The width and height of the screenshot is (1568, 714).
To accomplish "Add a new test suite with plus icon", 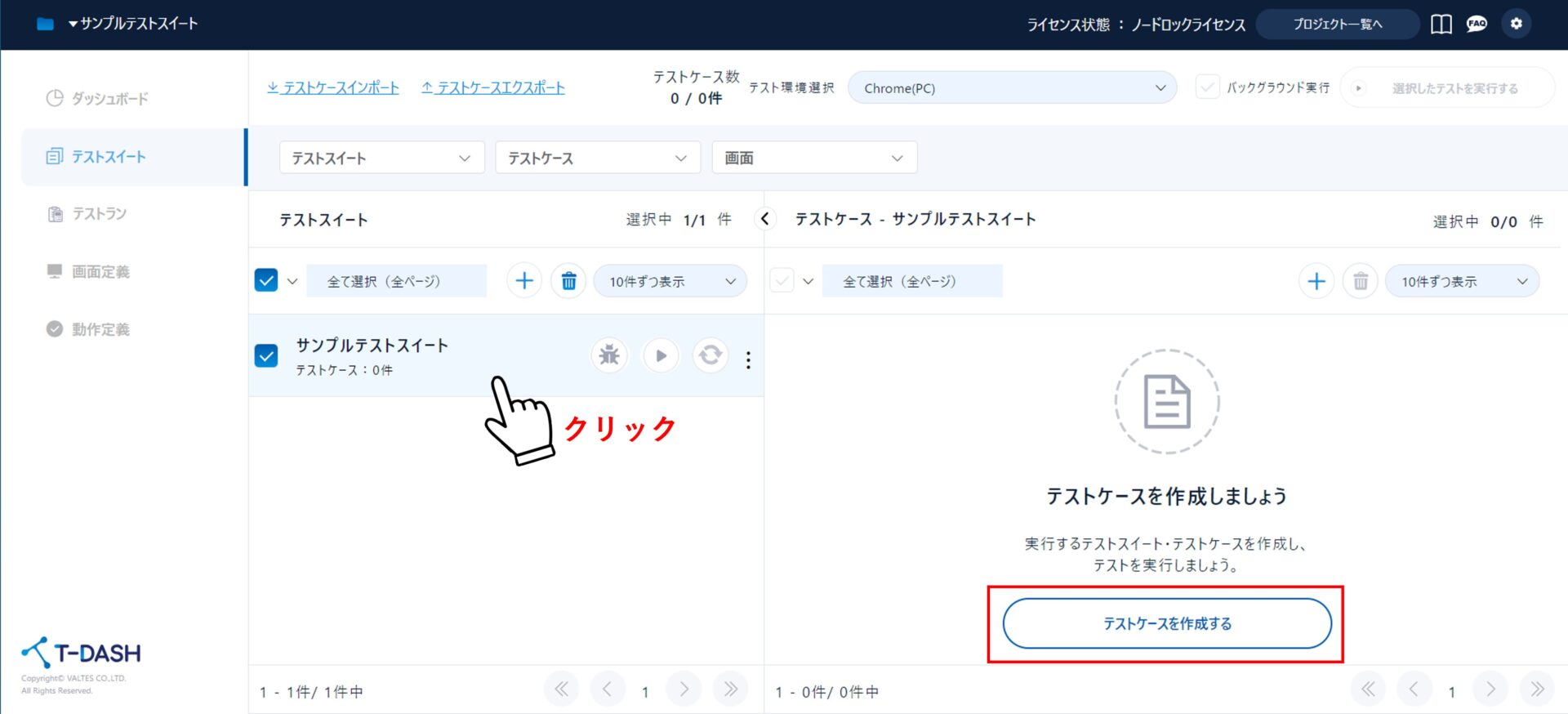I will tap(524, 281).
